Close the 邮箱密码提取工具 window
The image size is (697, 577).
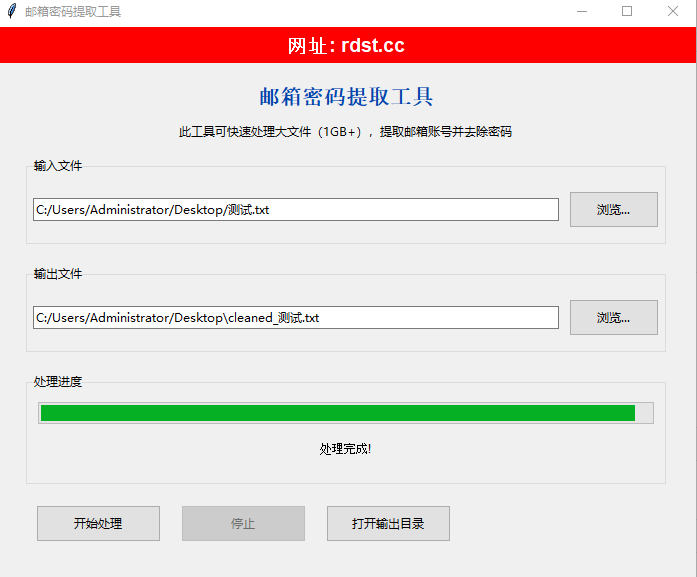click(x=673, y=12)
